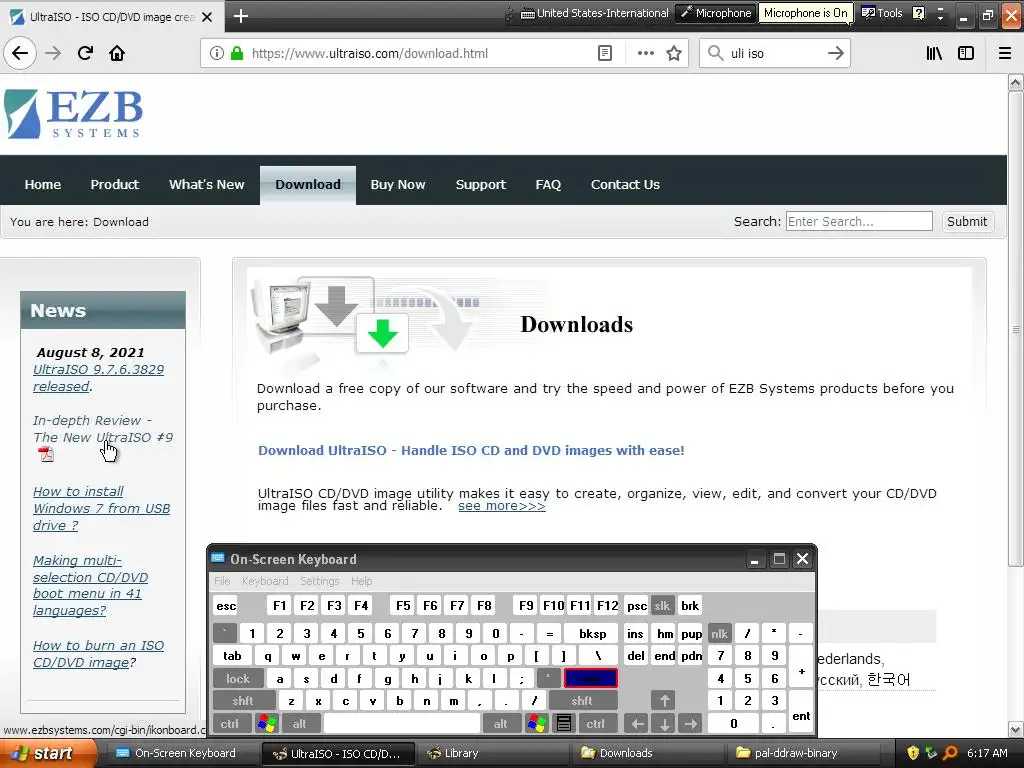Open How to burn an ISO CD/DVD image link
Image resolution: width=1024 pixels, height=768 pixels.
click(98, 654)
